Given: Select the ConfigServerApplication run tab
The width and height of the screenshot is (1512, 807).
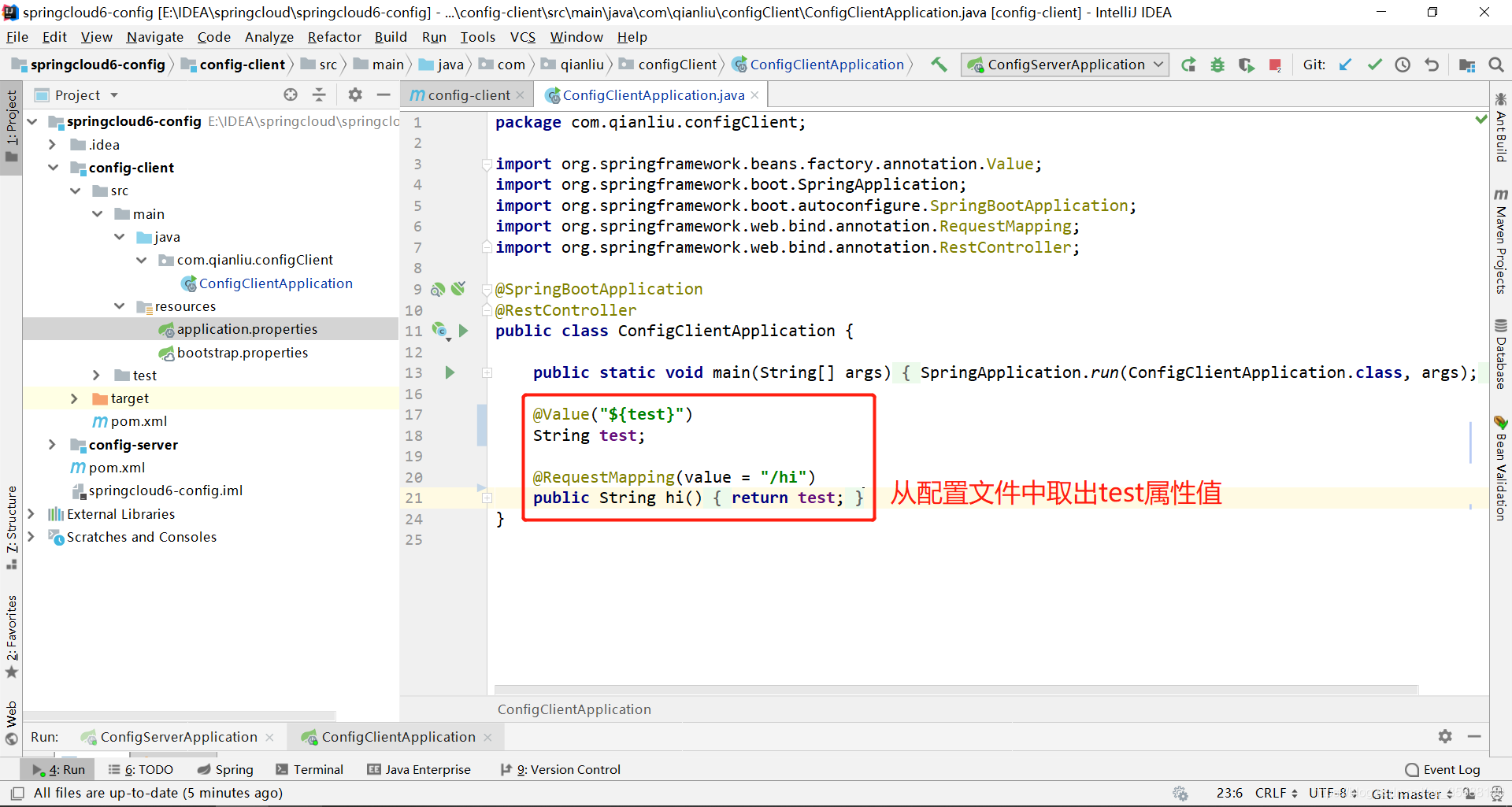Looking at the screenshot, I should (179, 737).
